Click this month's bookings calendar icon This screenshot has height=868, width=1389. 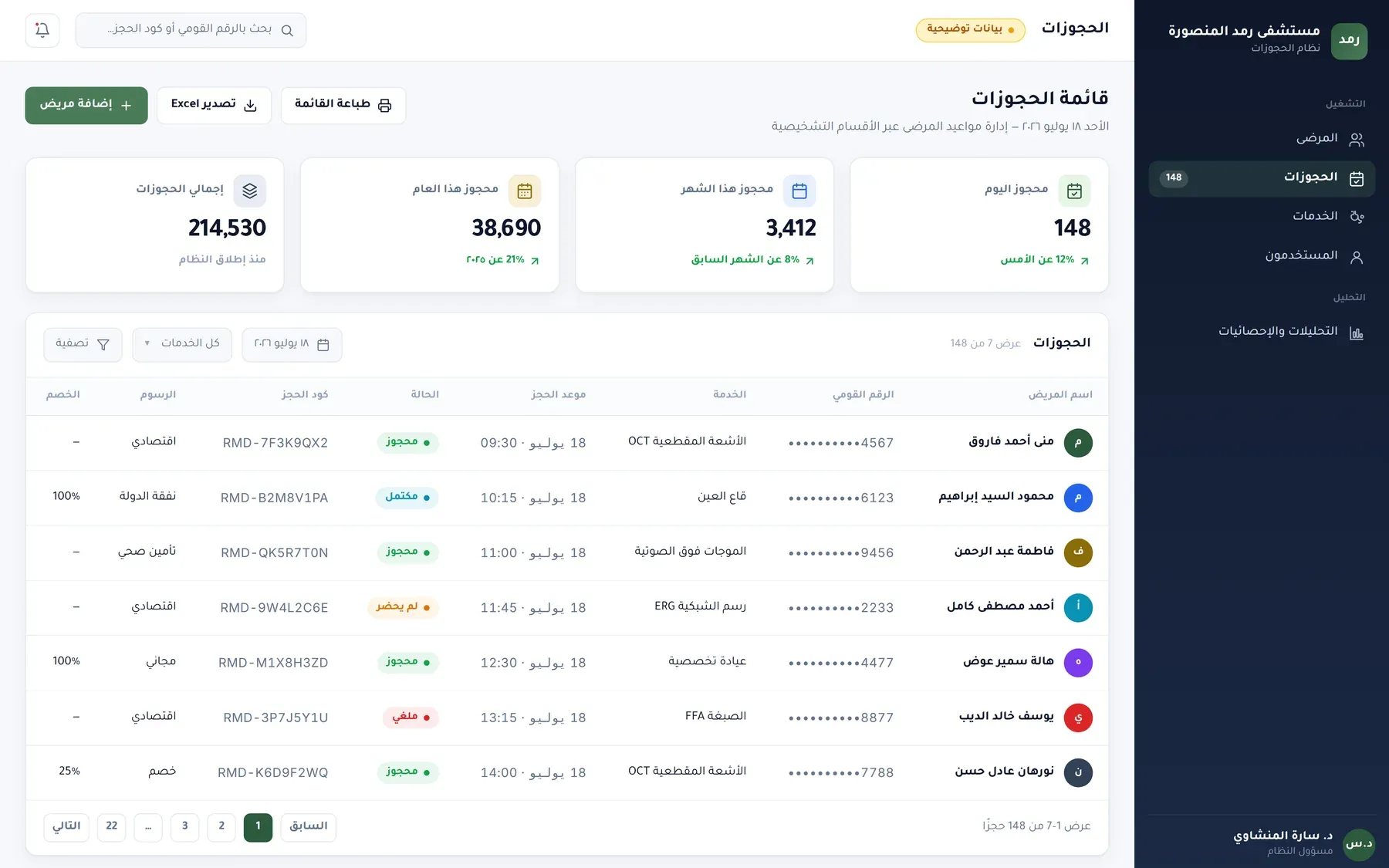click(x=799, y=191)
